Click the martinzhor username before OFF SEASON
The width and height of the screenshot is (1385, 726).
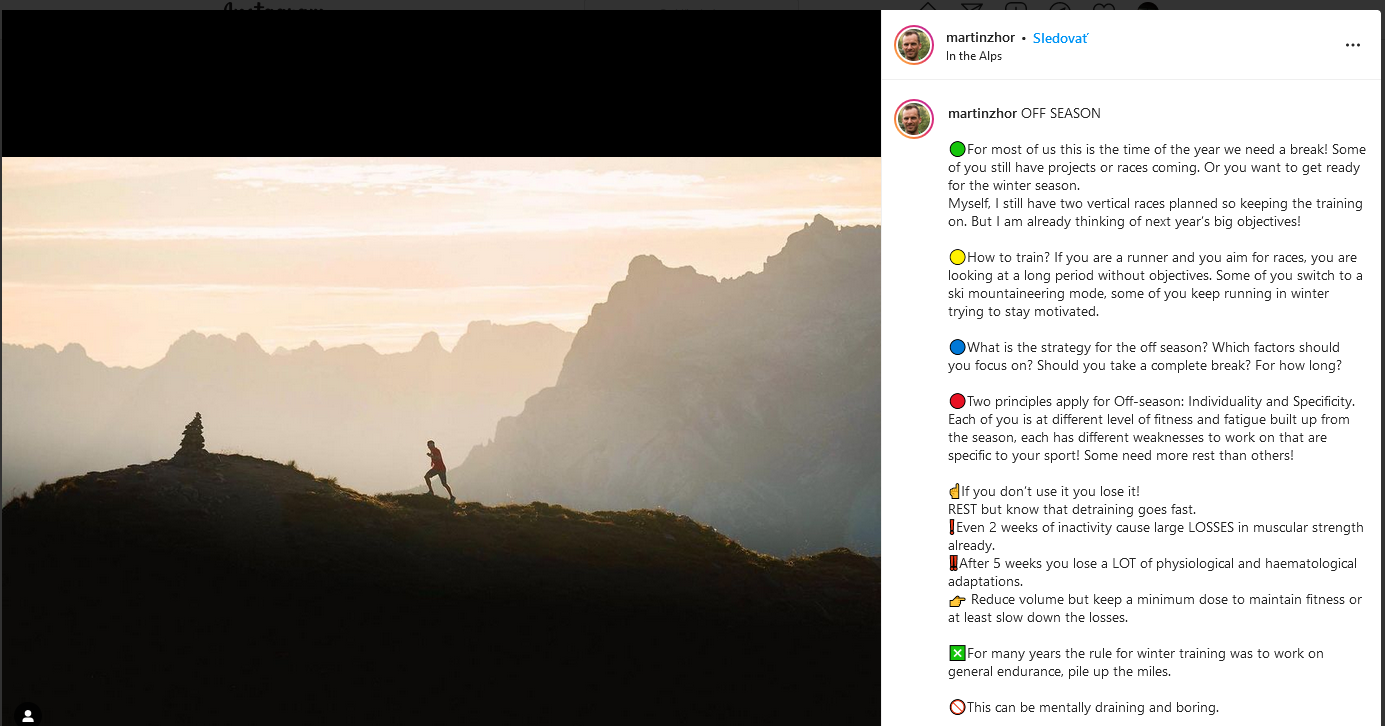[982, 113]
